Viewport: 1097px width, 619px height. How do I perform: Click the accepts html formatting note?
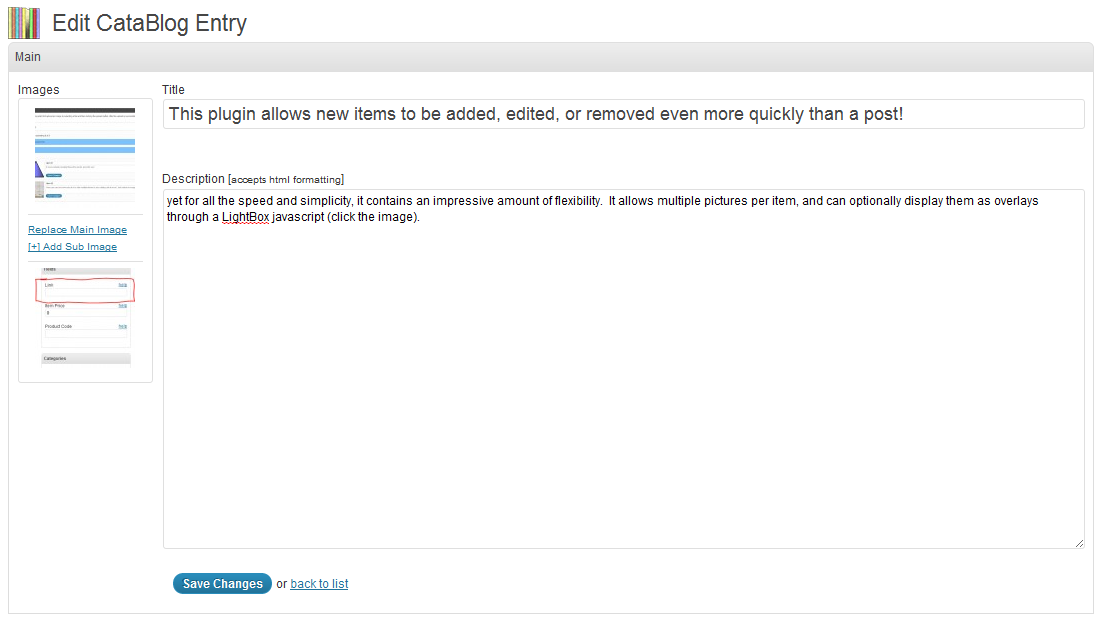pos(286,180)
